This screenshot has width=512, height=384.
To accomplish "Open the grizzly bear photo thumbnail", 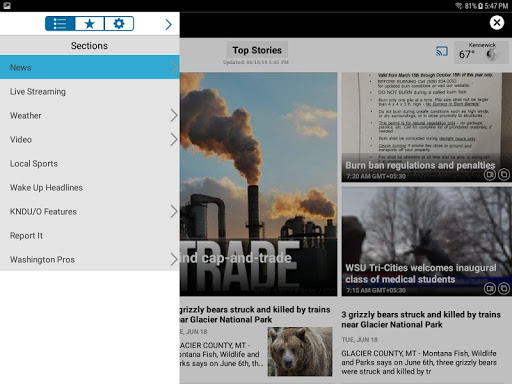I will (x=300, y=351).
